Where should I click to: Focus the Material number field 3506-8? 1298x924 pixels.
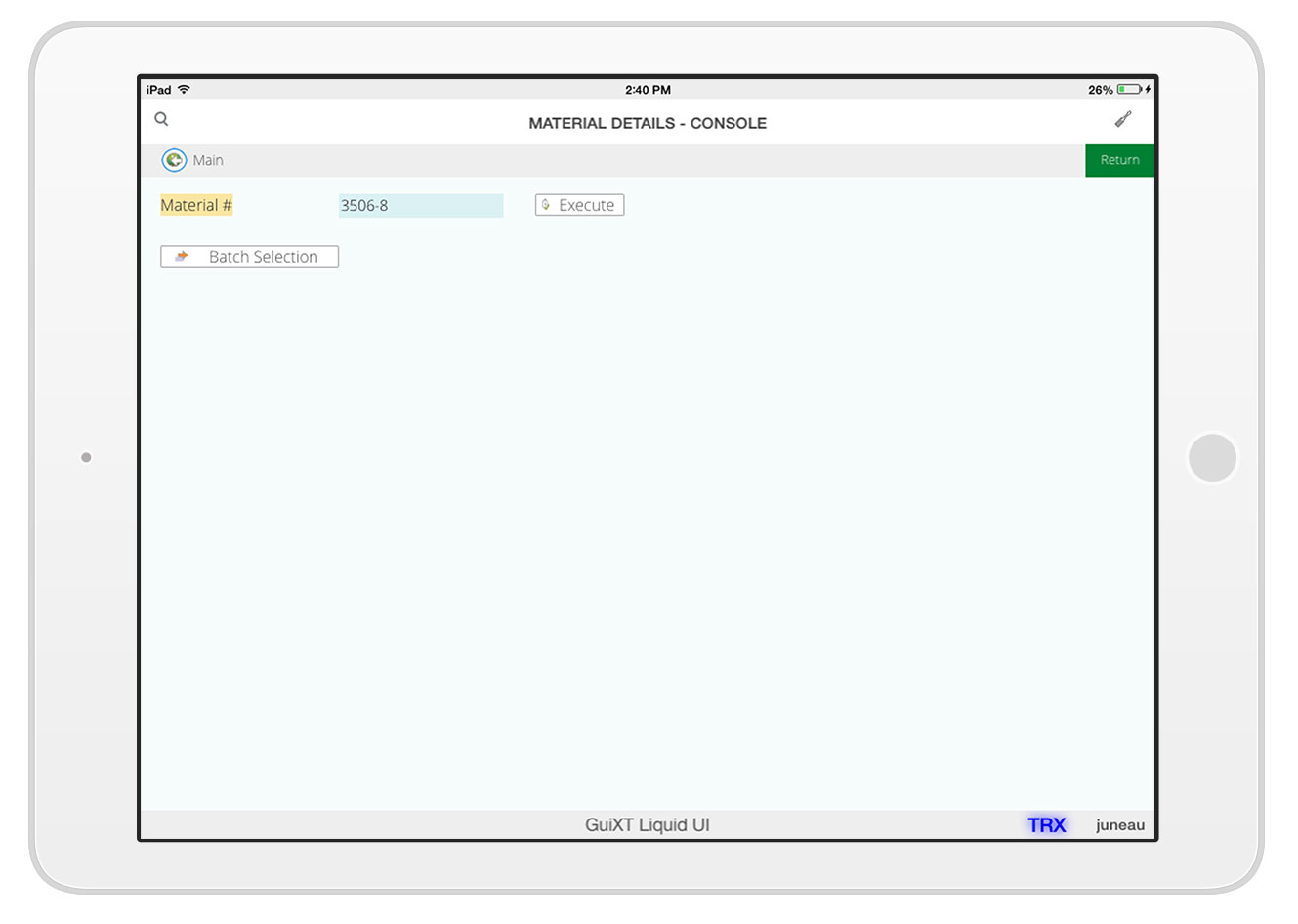[420, 206]
